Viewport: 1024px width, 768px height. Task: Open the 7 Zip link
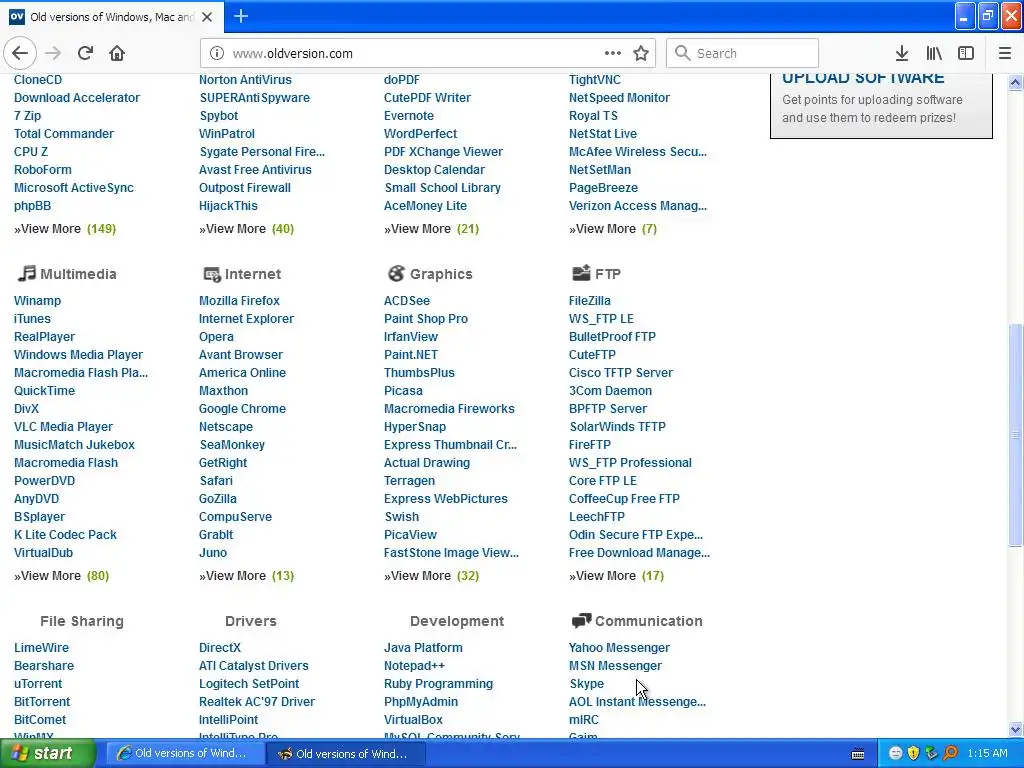point(27,116)
